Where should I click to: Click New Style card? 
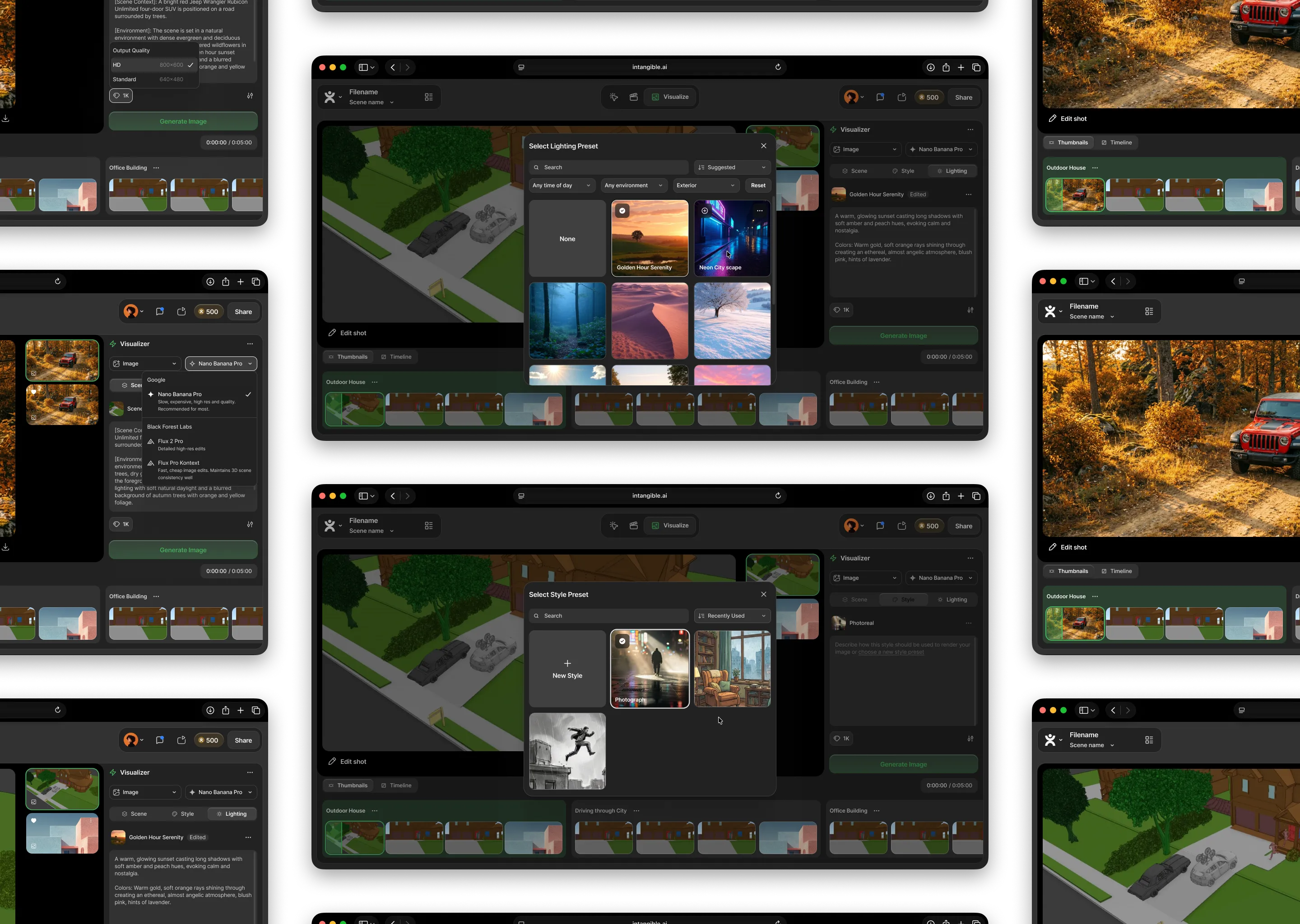(x=567, y=669)
